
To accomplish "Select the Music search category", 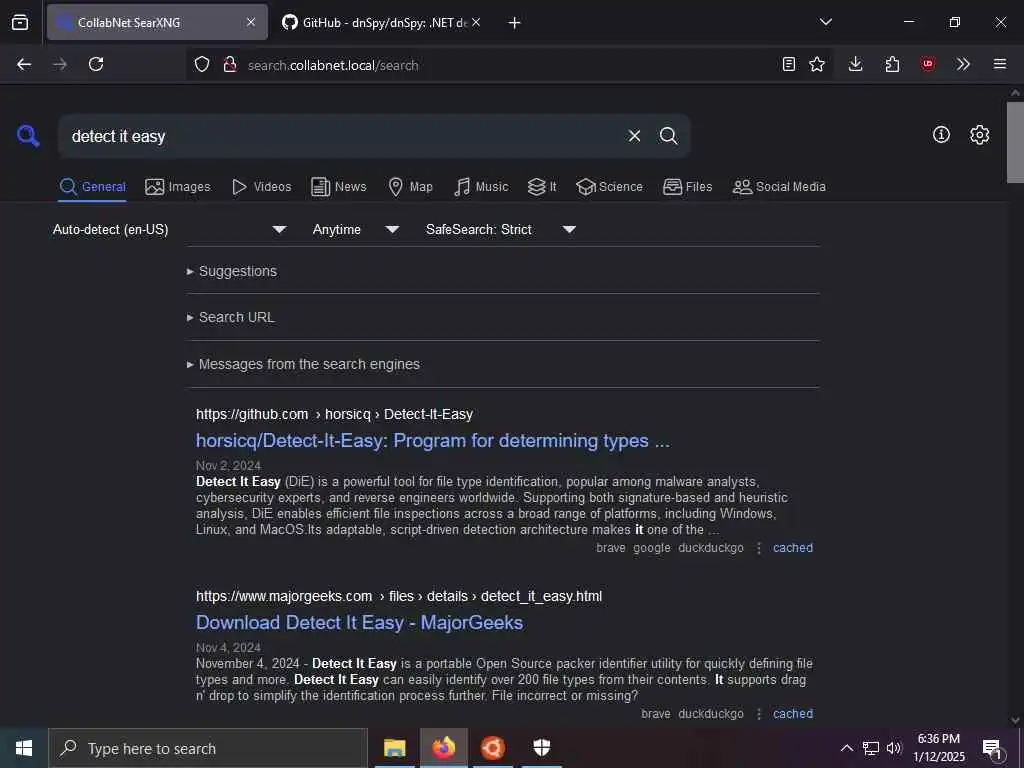I will [481, 187].
